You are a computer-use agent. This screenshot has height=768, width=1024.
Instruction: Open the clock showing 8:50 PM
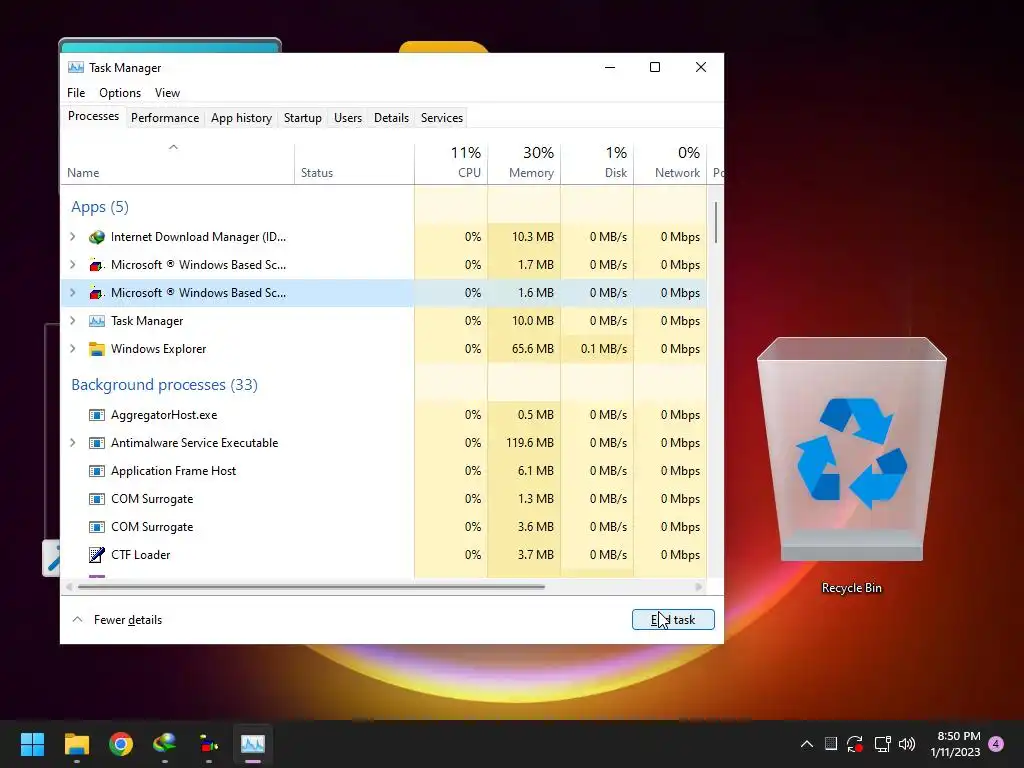(x=955, y=744)
